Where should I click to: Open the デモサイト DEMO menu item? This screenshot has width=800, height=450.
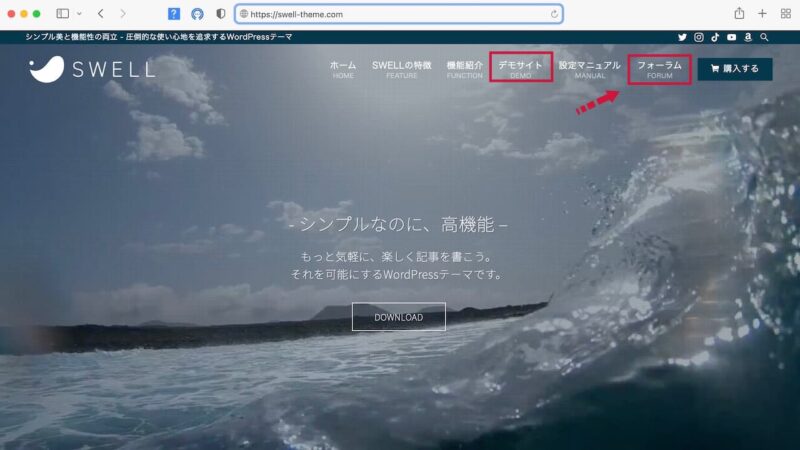click(x=520, y=69)
